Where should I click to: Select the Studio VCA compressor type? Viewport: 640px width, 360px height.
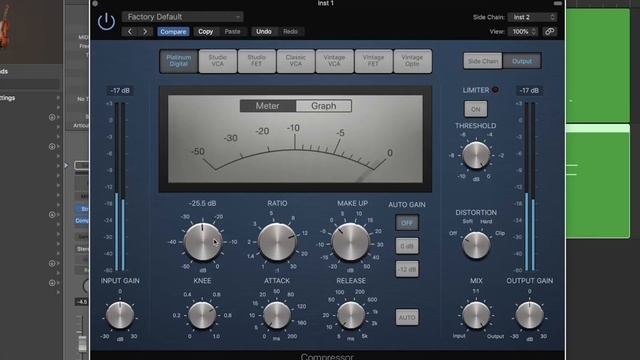[218, 61]
